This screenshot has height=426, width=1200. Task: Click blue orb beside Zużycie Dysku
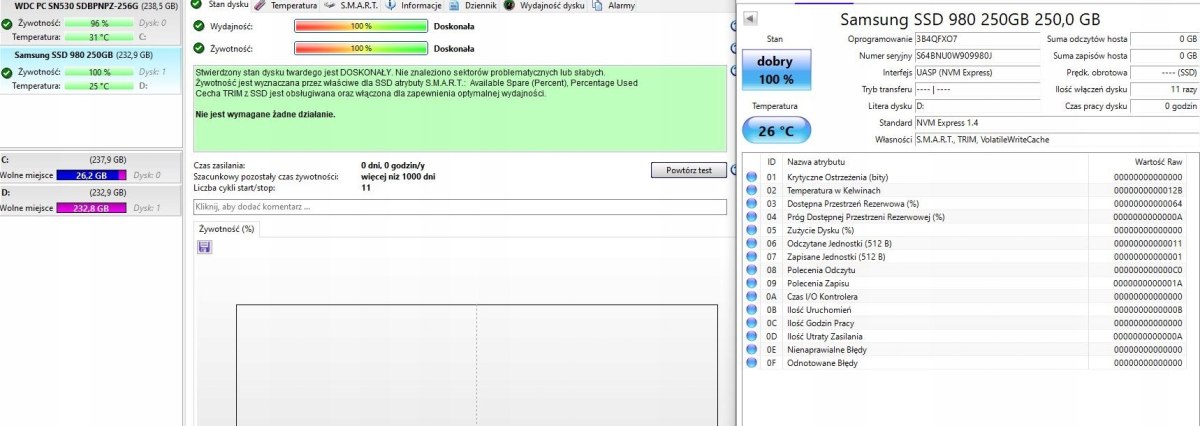coord(752,230)
